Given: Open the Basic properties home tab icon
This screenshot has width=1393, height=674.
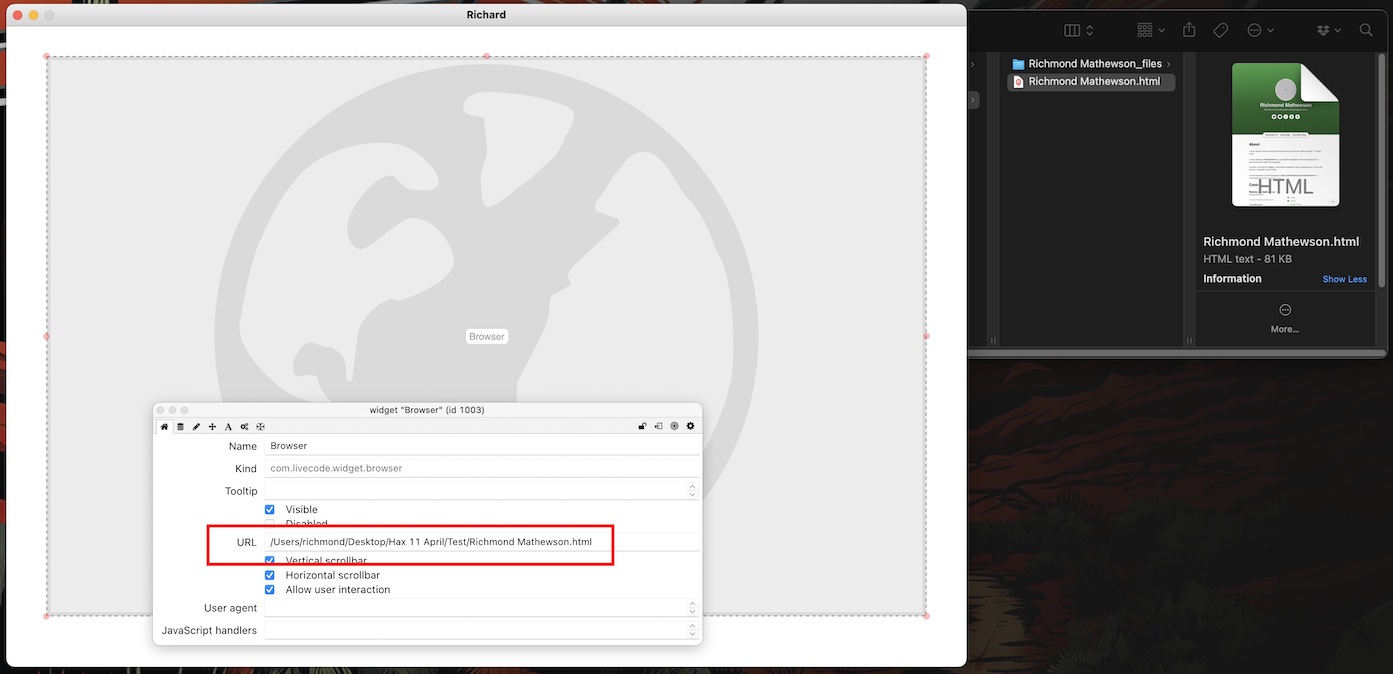Looking at the screenshot, I should pos(164,426).
